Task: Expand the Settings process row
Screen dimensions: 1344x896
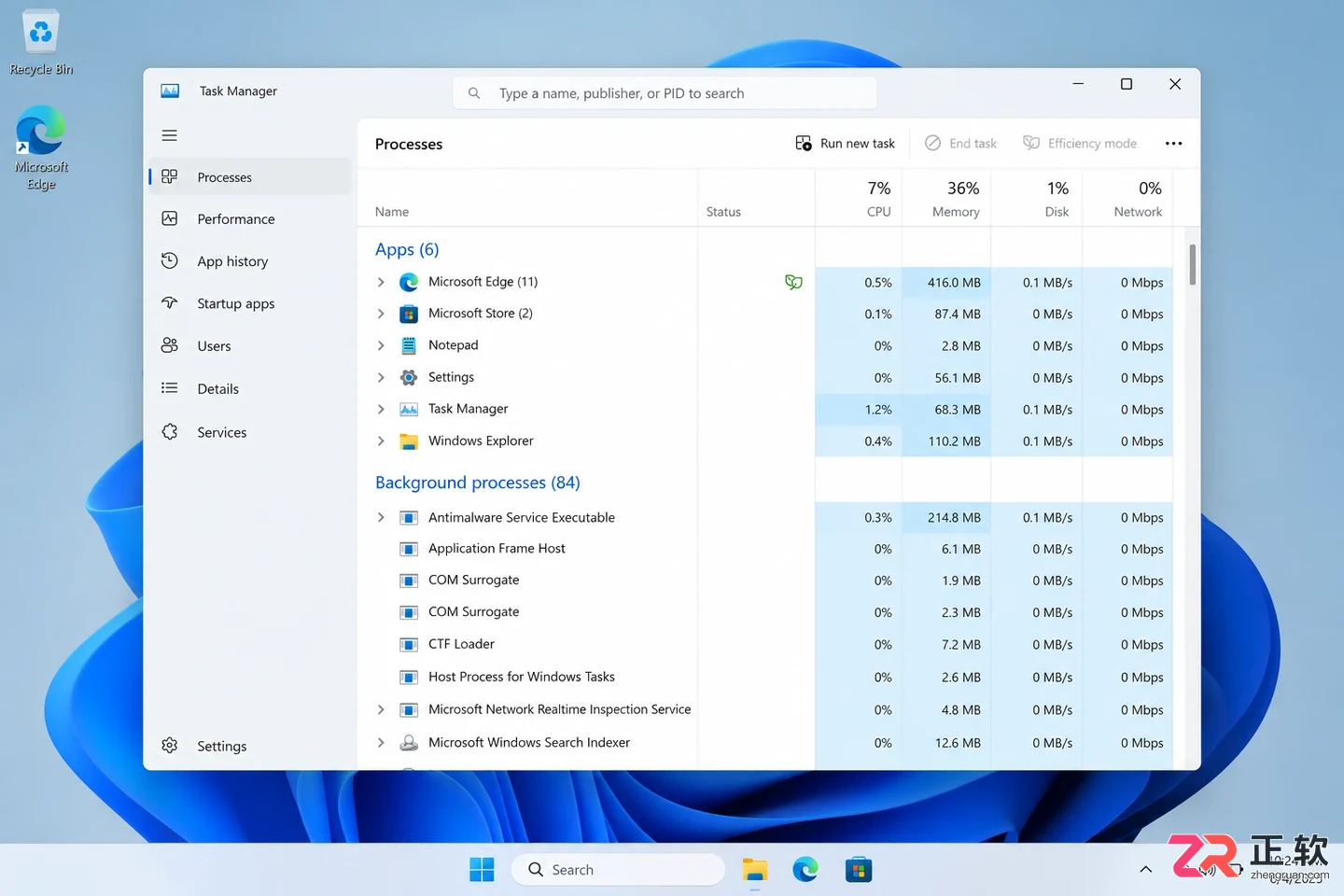Action: coord(381,377)
